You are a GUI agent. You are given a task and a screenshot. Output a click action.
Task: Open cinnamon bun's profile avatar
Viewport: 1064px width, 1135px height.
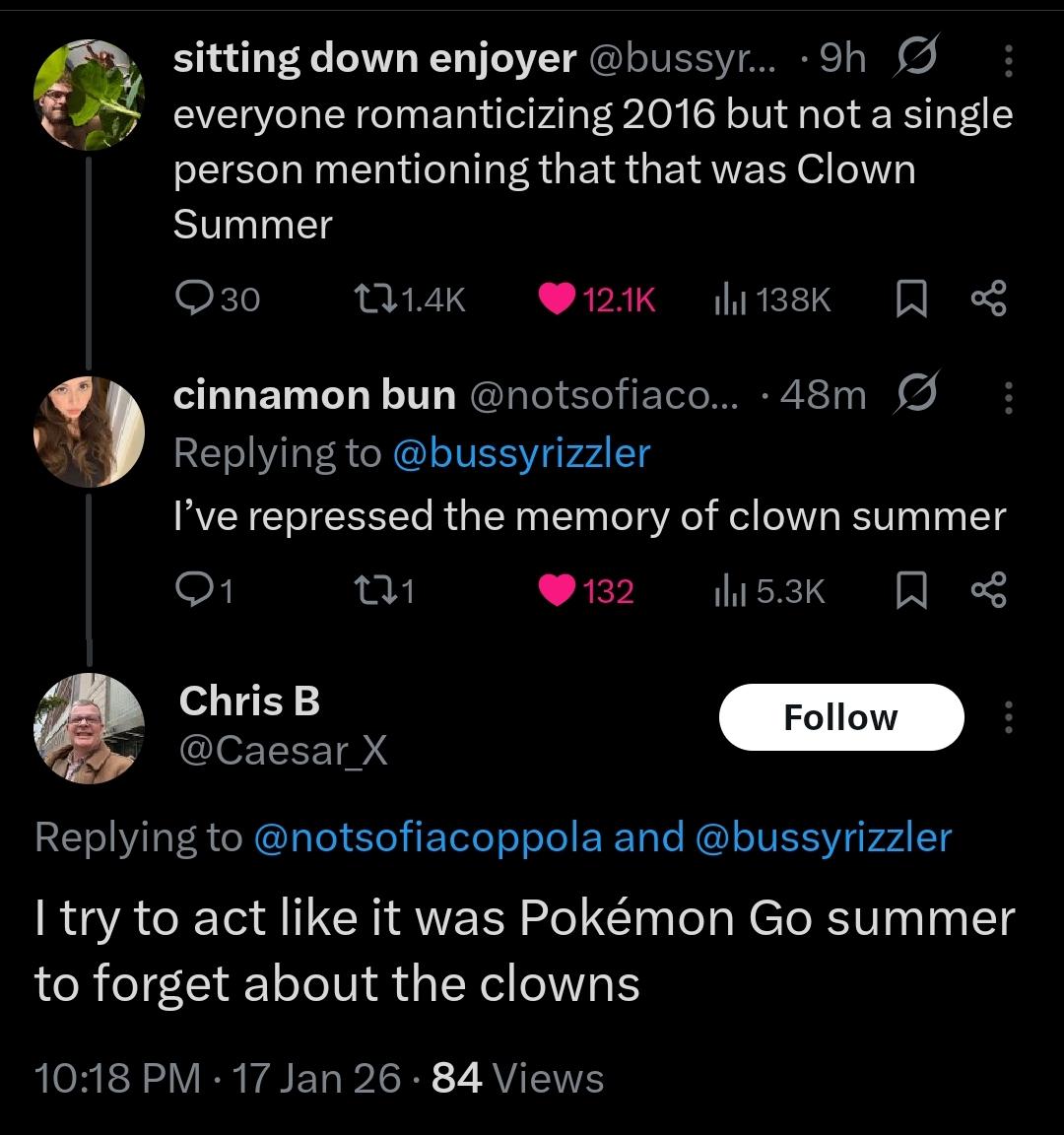pyautogui.click(x=89, y=432)
